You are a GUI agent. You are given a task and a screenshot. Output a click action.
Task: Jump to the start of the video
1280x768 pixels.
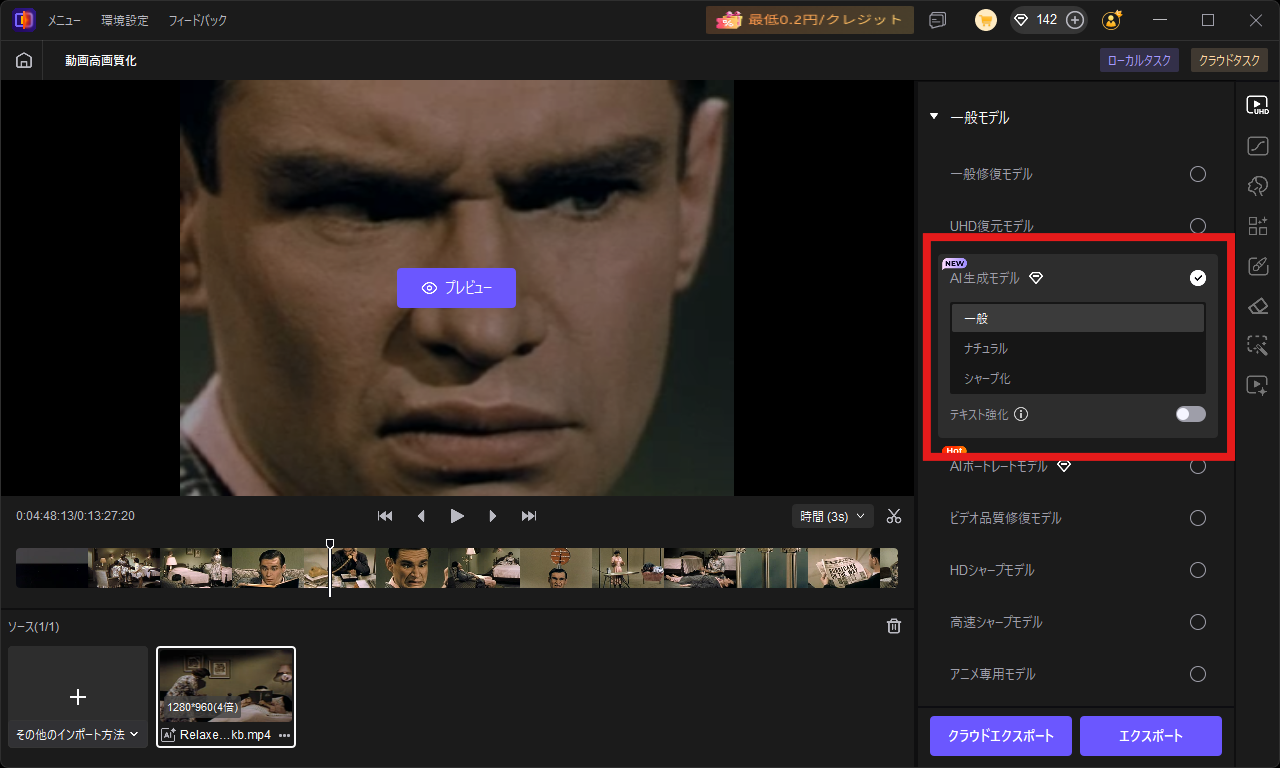point(385,516)
